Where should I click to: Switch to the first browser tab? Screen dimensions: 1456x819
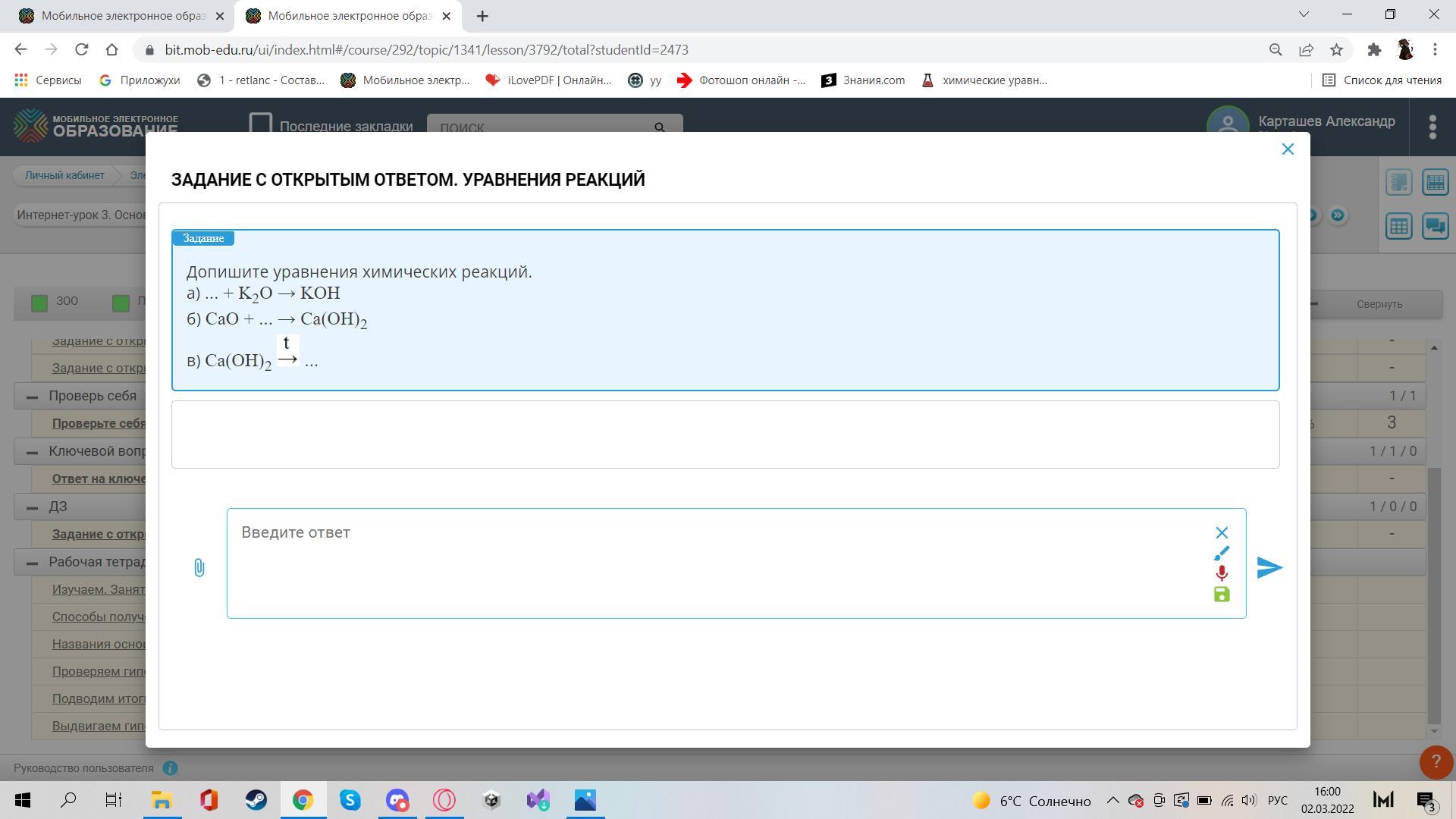click(114, 16)
